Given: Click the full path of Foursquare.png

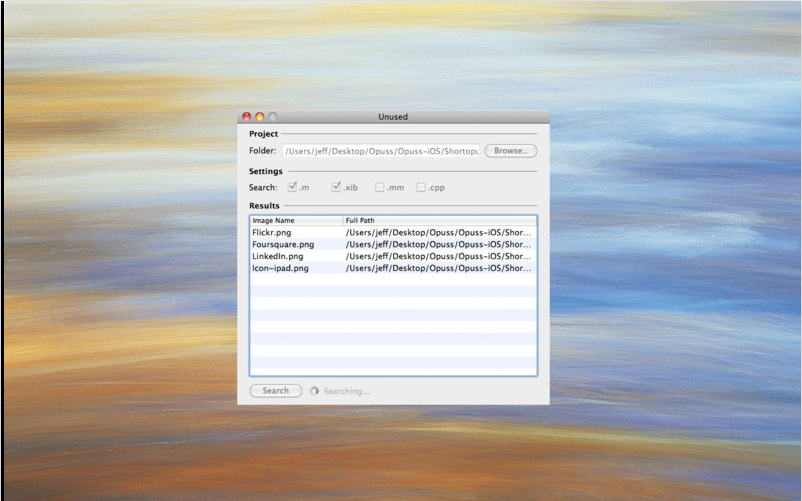Looking at the screenshot, I should pyautogui.click(x=438, y=244).
